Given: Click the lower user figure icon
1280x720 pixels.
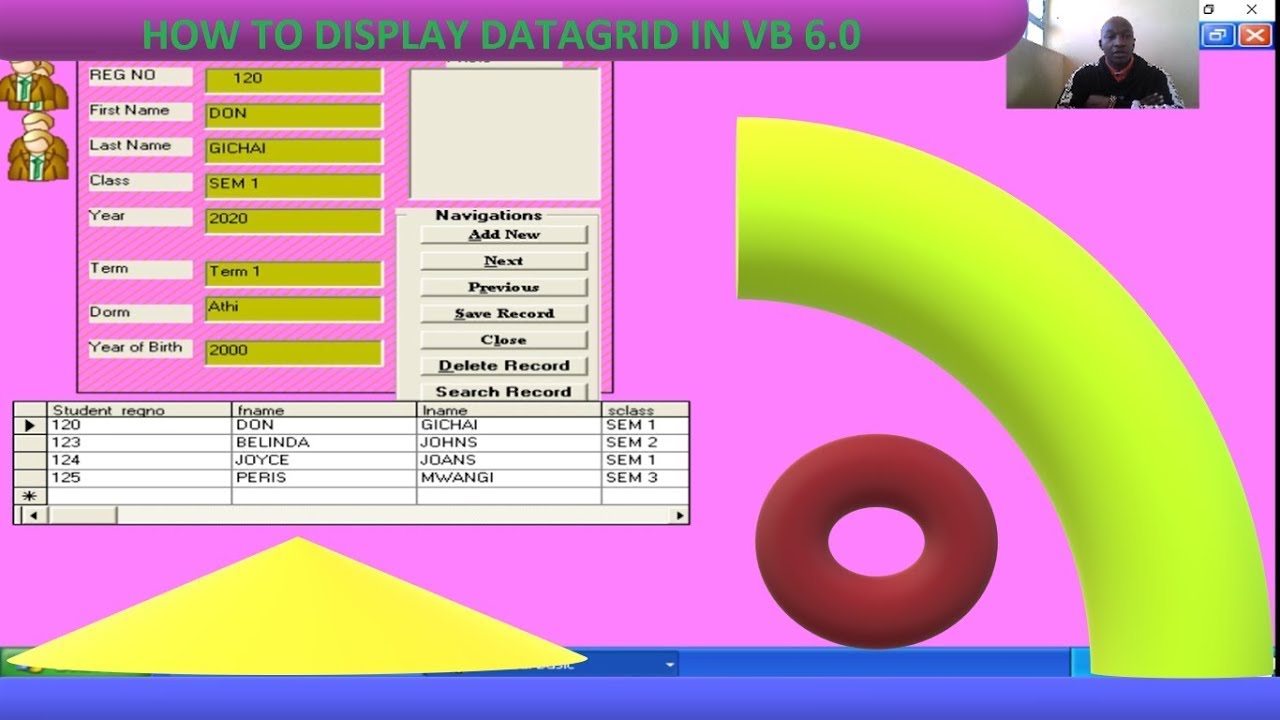Looking at the screenshot, I should [x=36, y=145].
